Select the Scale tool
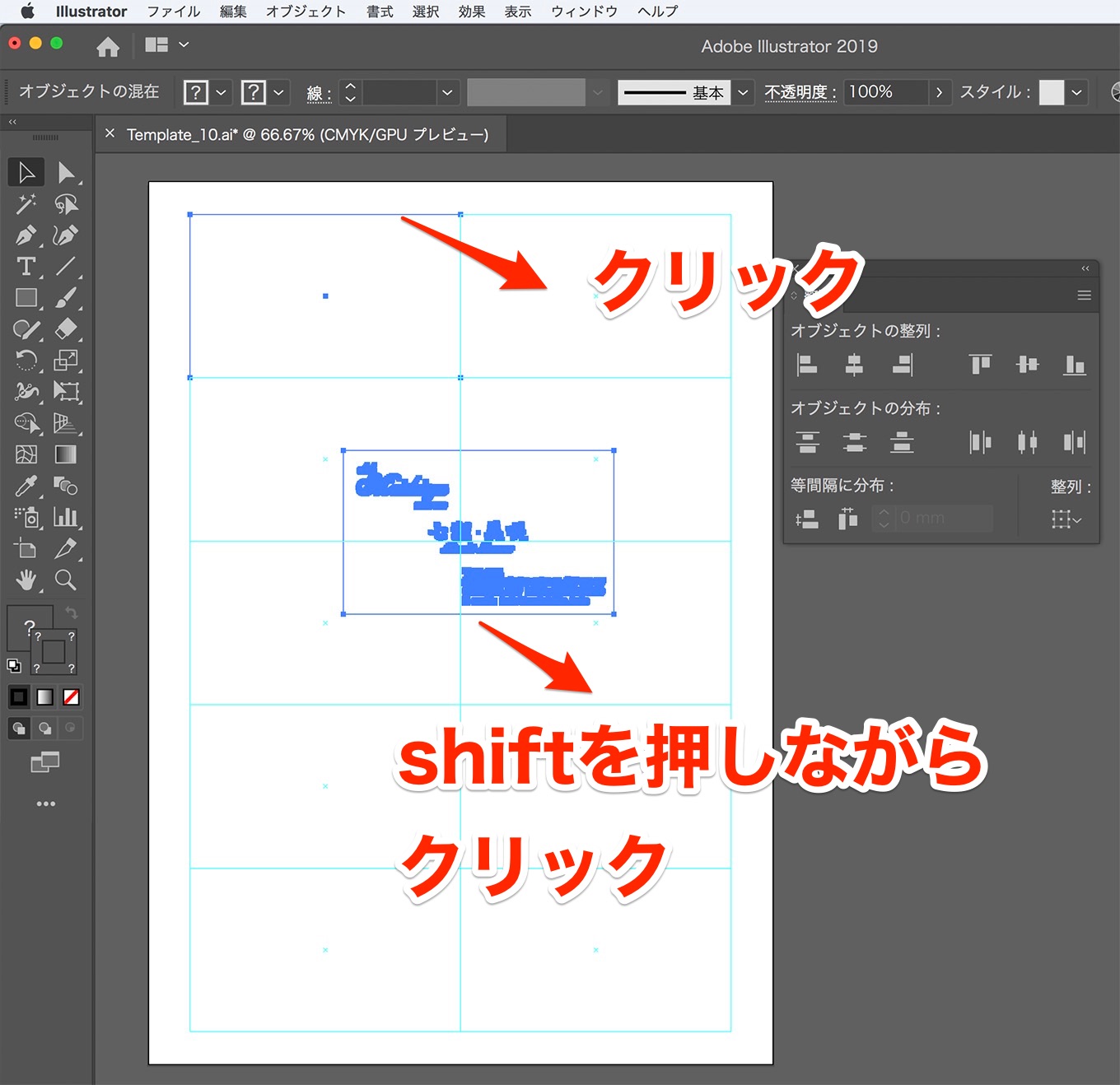The width and height of the screenshot is (1120, 1085). (66, 361)
